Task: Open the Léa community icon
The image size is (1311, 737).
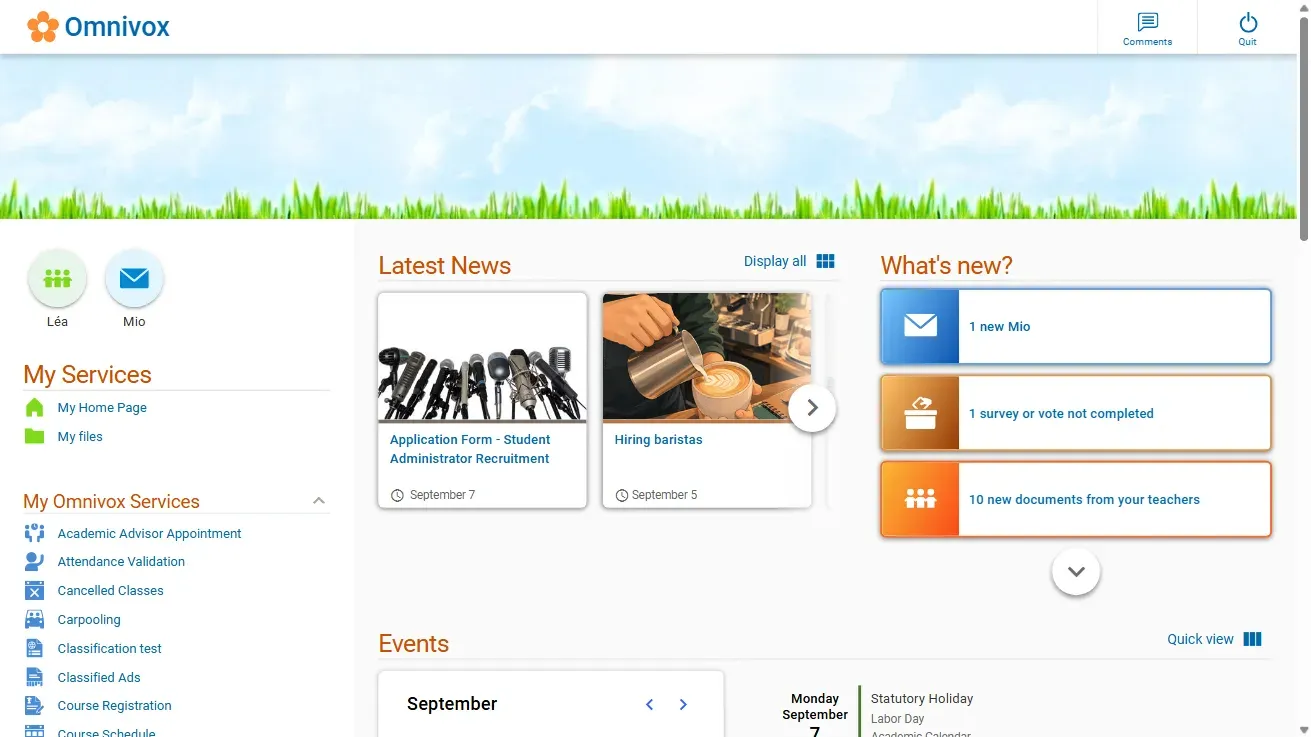Action: coord(57,278)
